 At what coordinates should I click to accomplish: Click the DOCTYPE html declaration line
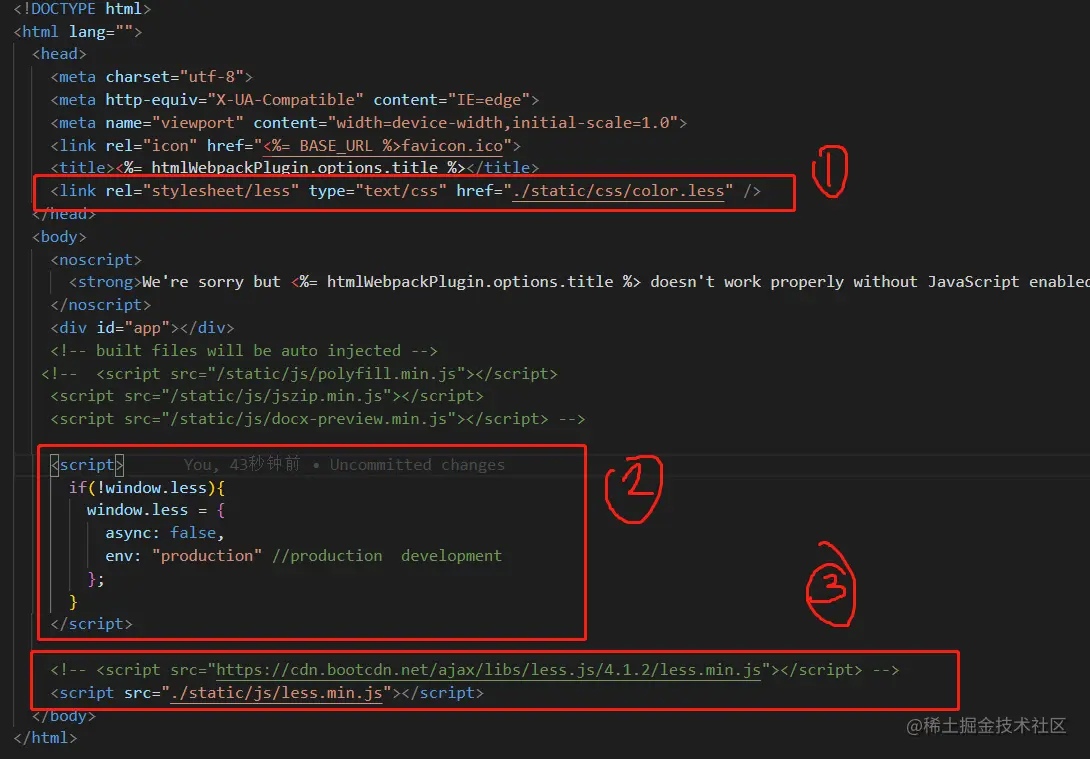tap(81, 9)
